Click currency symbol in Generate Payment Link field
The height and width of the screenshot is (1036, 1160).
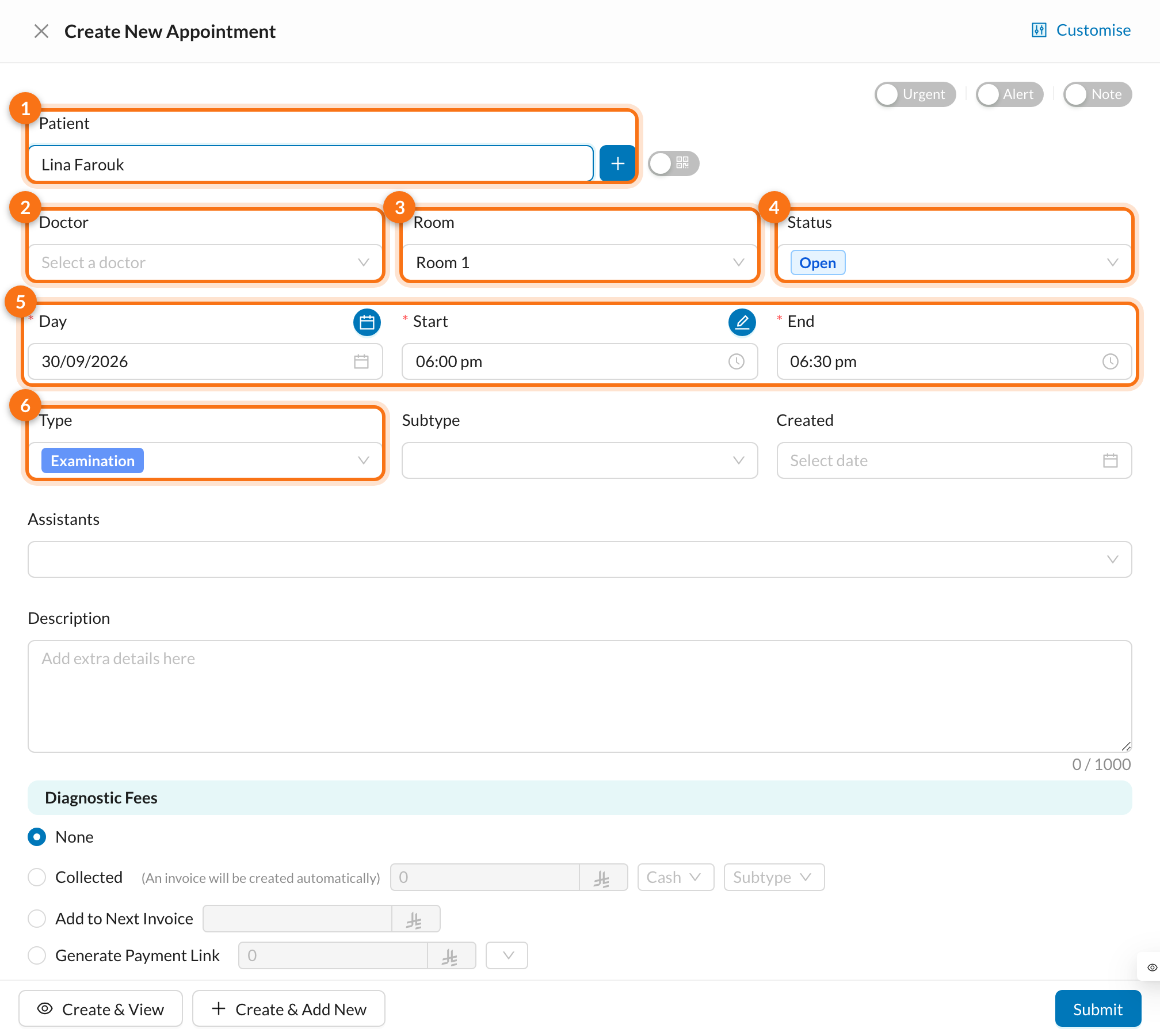coord(451,956)
